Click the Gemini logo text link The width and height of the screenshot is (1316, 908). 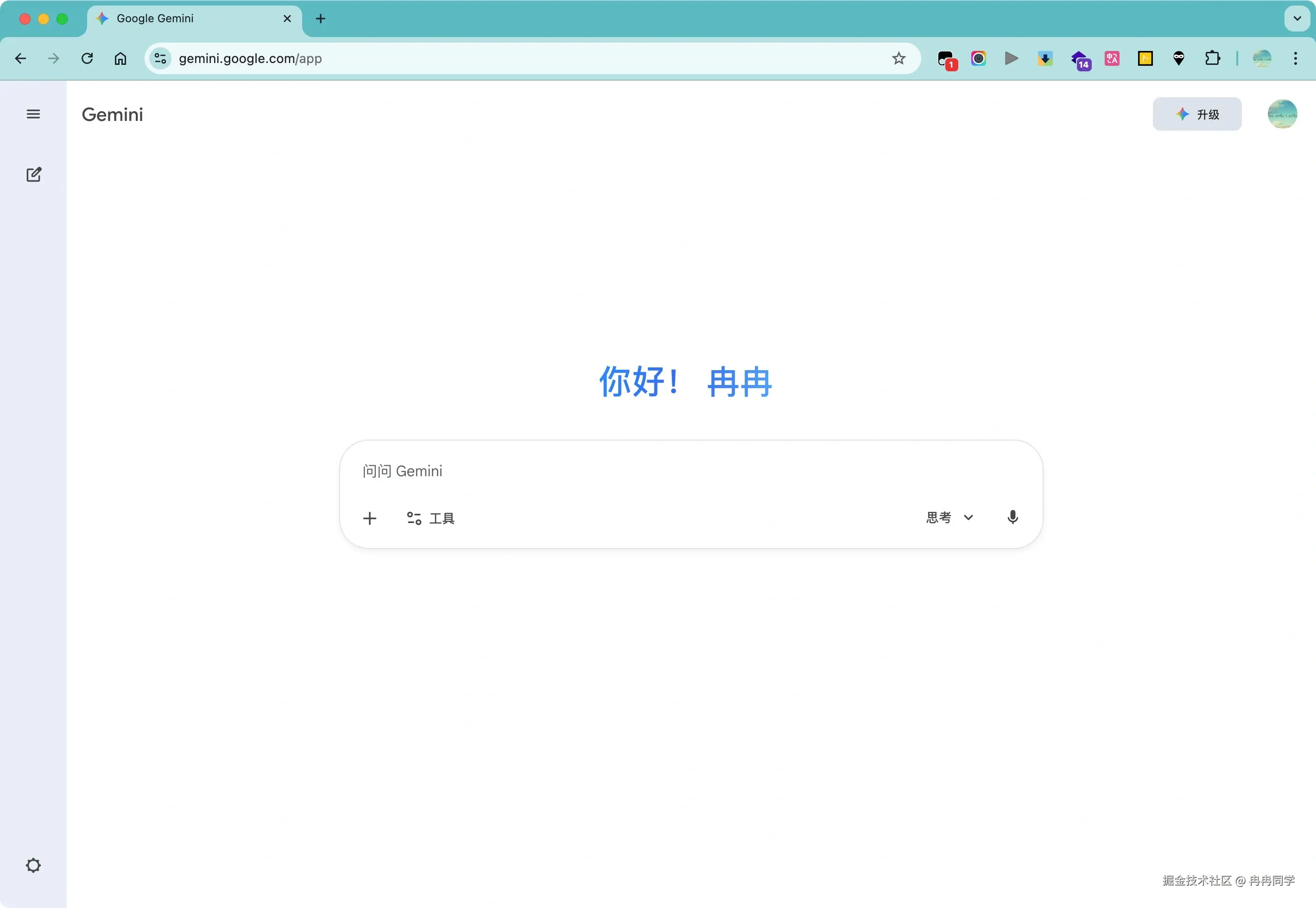[112, 114]
